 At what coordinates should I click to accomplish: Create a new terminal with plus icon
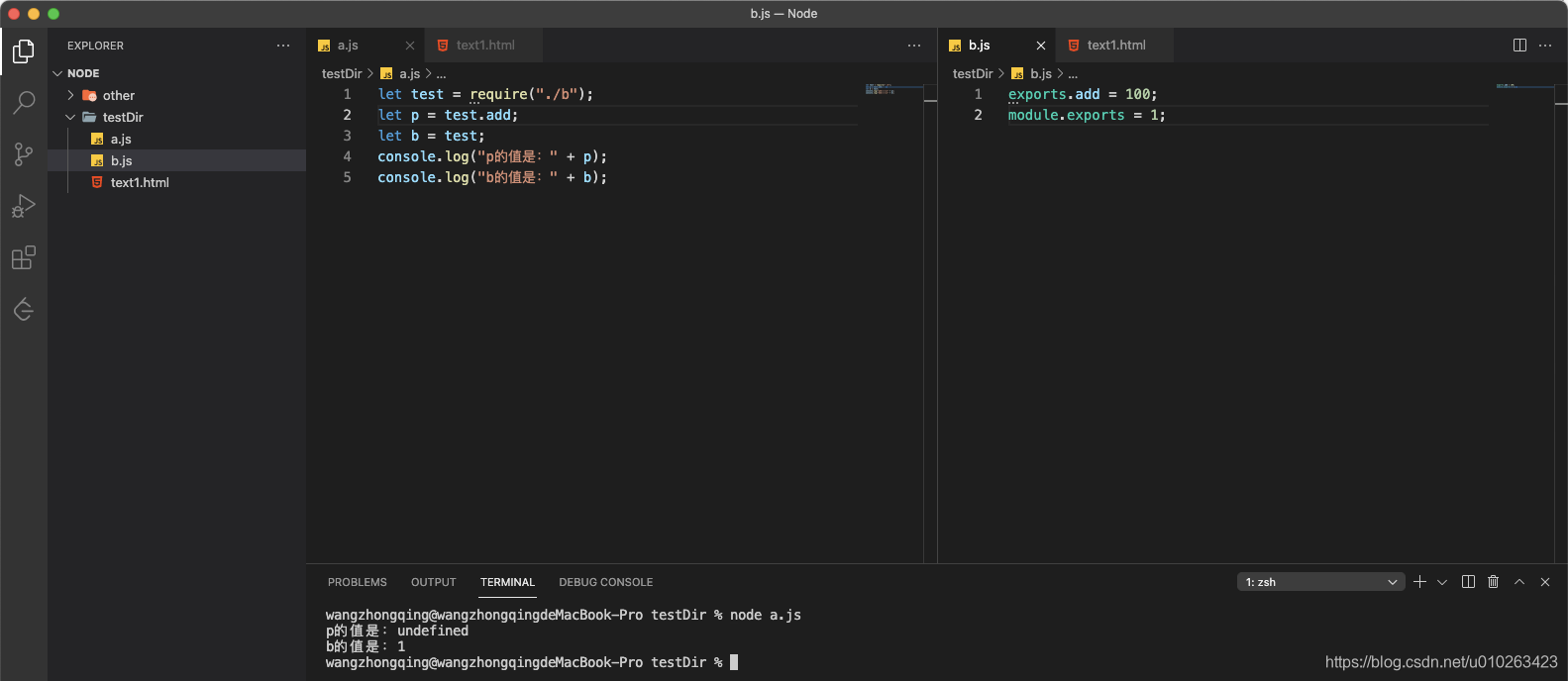coord(1419,582)
